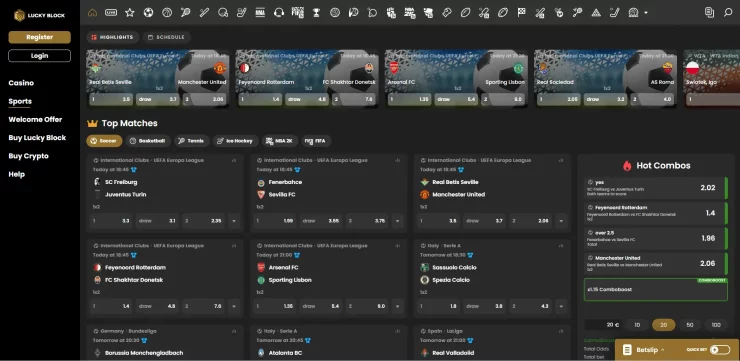Viewport: 740px width, 361px height.
Task: Select the NBA 2K filter in Top Matches
Action: coord(280,141)
